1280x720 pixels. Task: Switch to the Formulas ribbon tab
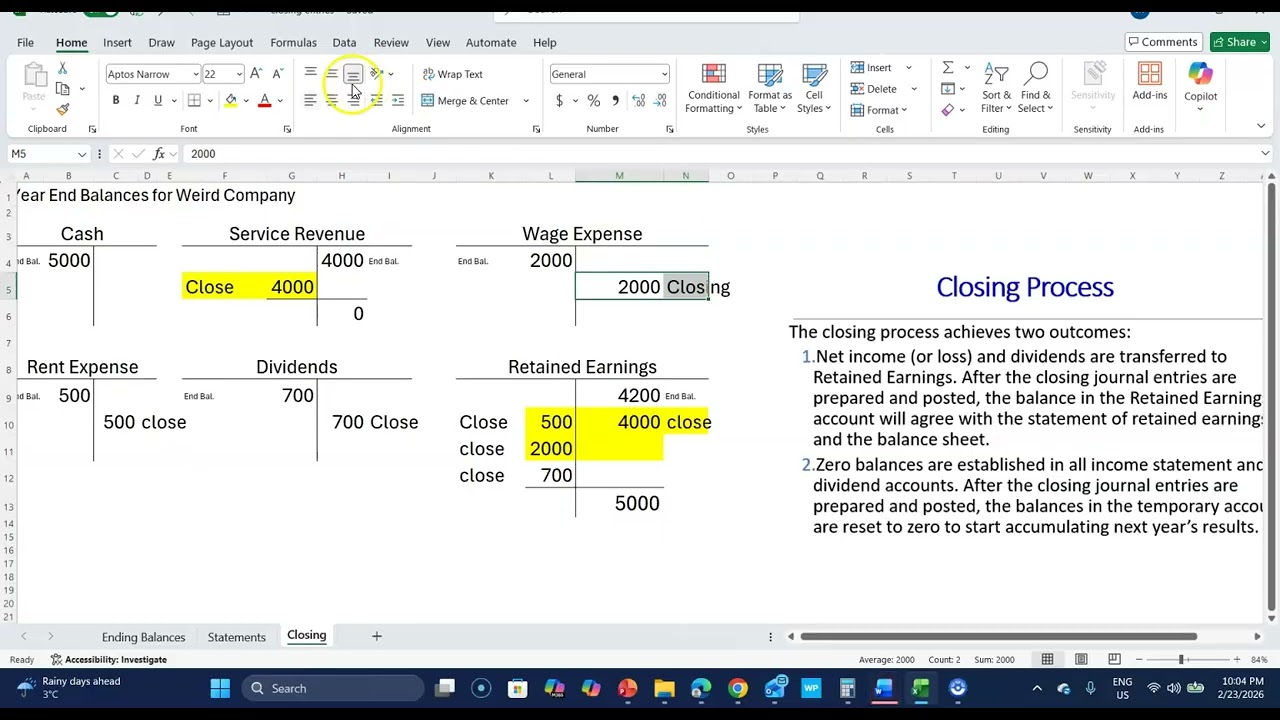(x=293, y=43)
